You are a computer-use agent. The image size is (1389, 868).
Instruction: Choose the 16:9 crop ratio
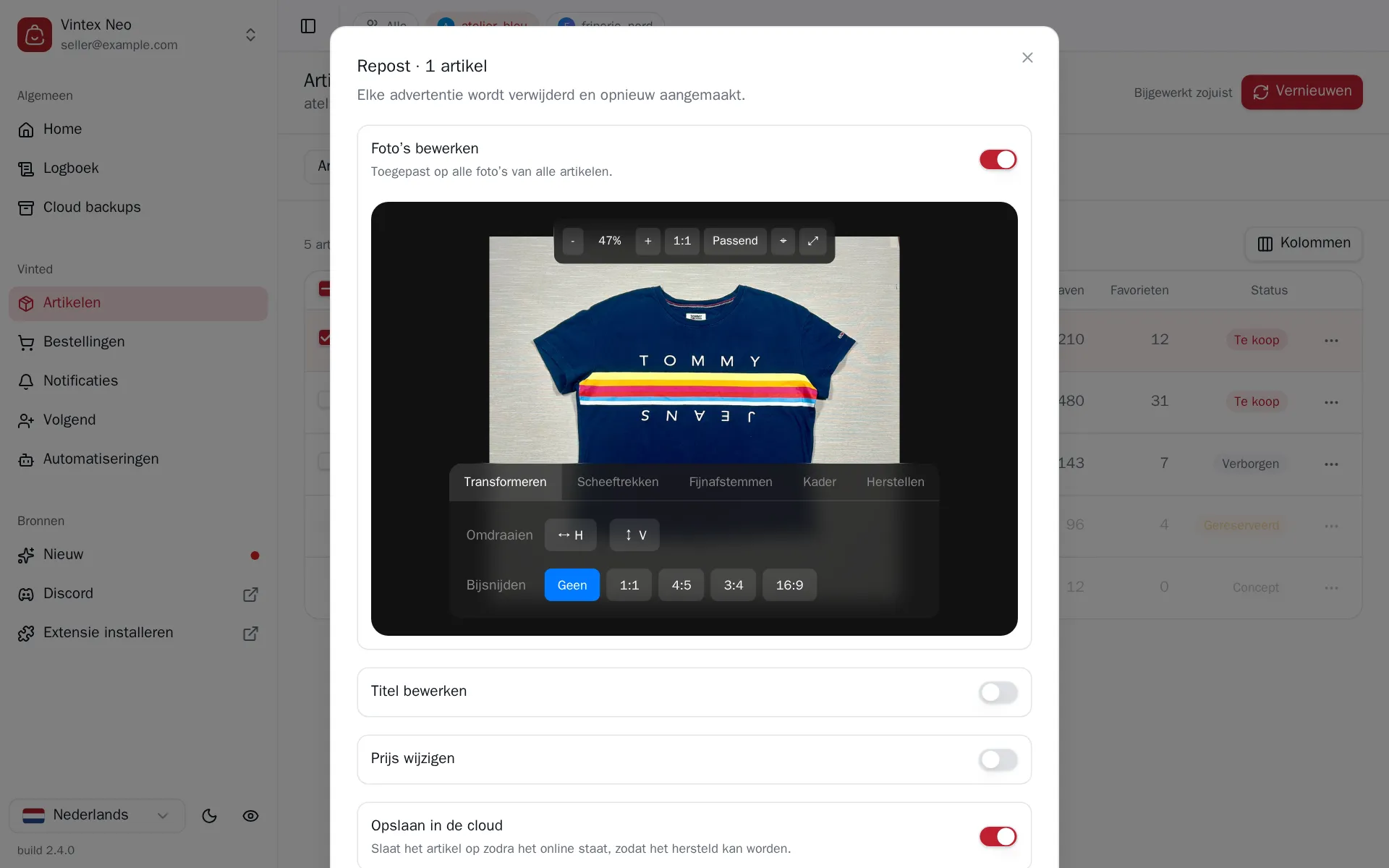coord(789,585)
